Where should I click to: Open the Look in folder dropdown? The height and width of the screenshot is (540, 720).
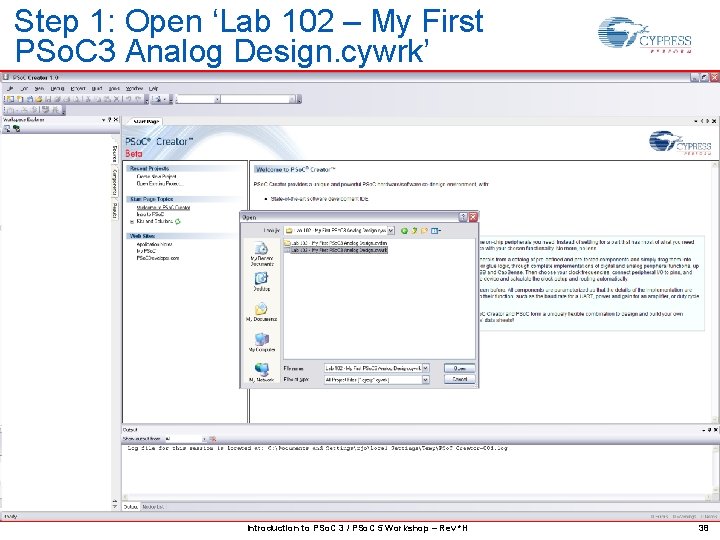pyautogui.click(x=391, y=230)
